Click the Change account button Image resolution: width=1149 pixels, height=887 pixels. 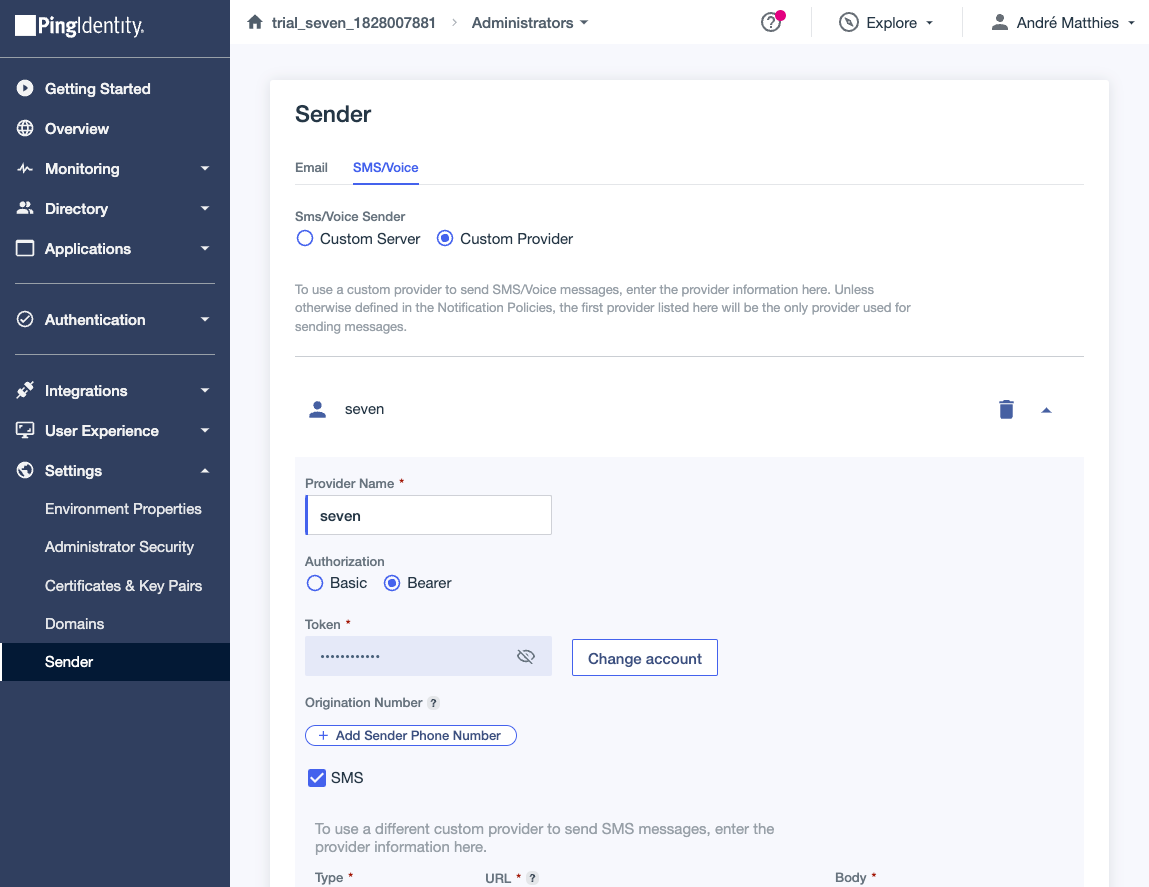click(644, 658)
